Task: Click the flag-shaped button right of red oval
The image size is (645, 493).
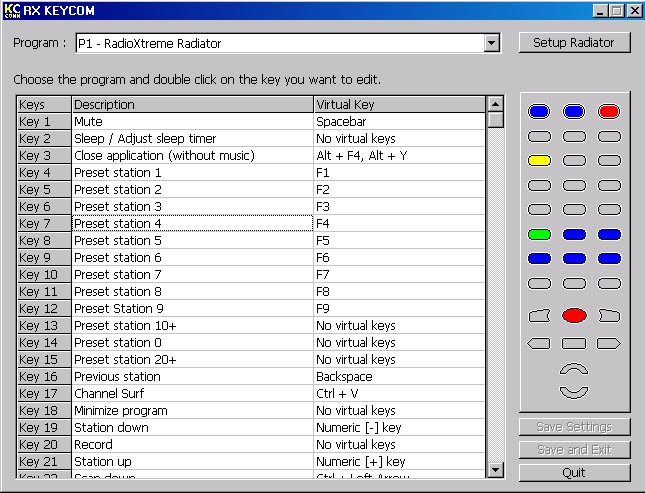Action: pos(609,316)
